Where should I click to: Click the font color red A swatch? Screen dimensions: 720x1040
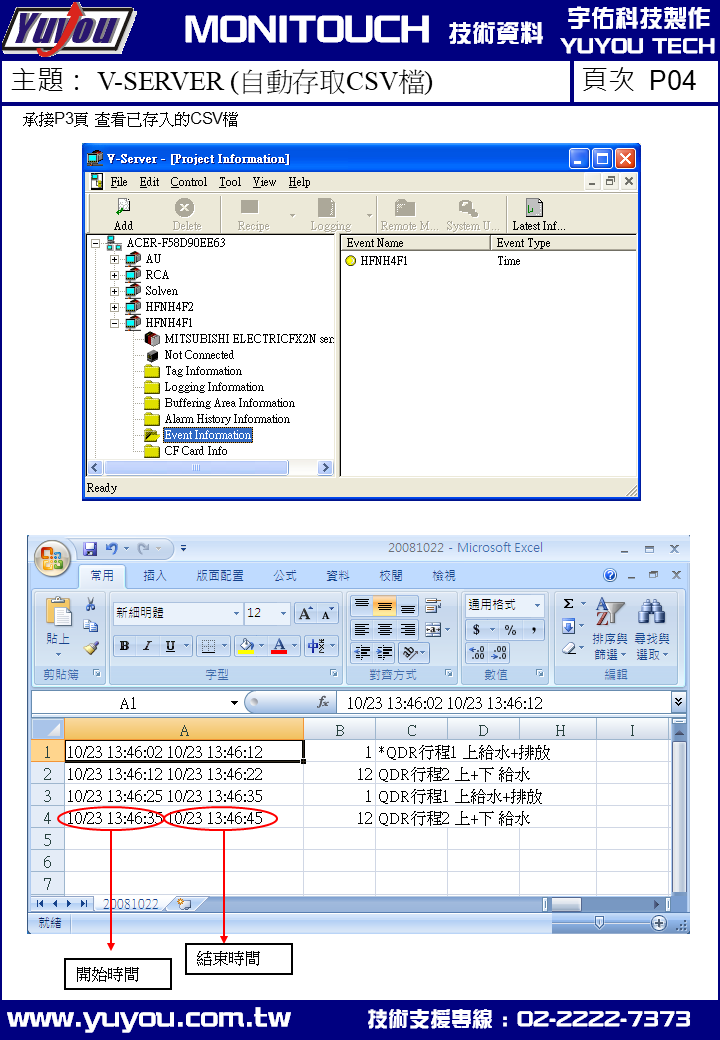[x=279, y=645]
